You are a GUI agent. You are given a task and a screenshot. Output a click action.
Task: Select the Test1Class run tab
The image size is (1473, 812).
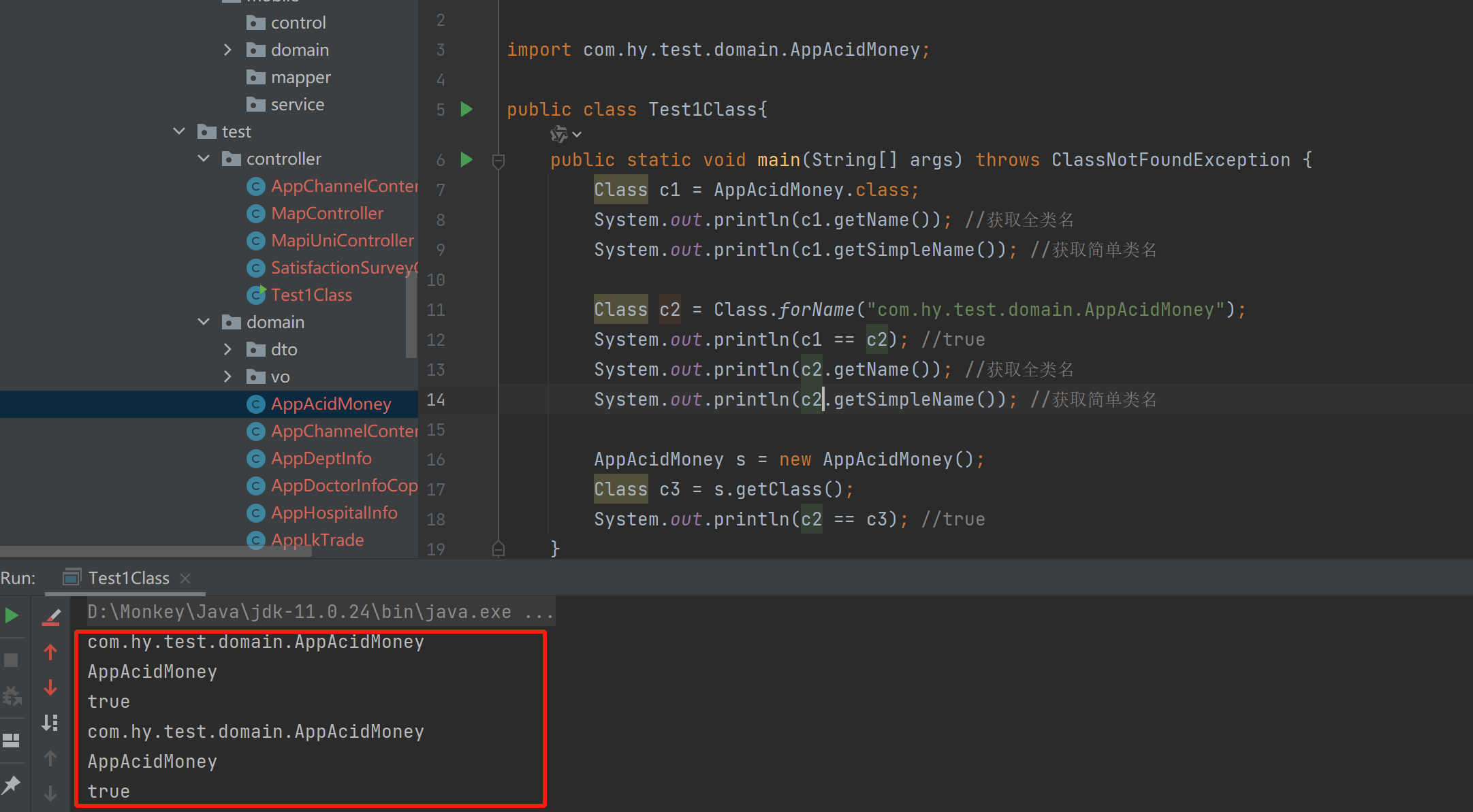tap(128, 578)
